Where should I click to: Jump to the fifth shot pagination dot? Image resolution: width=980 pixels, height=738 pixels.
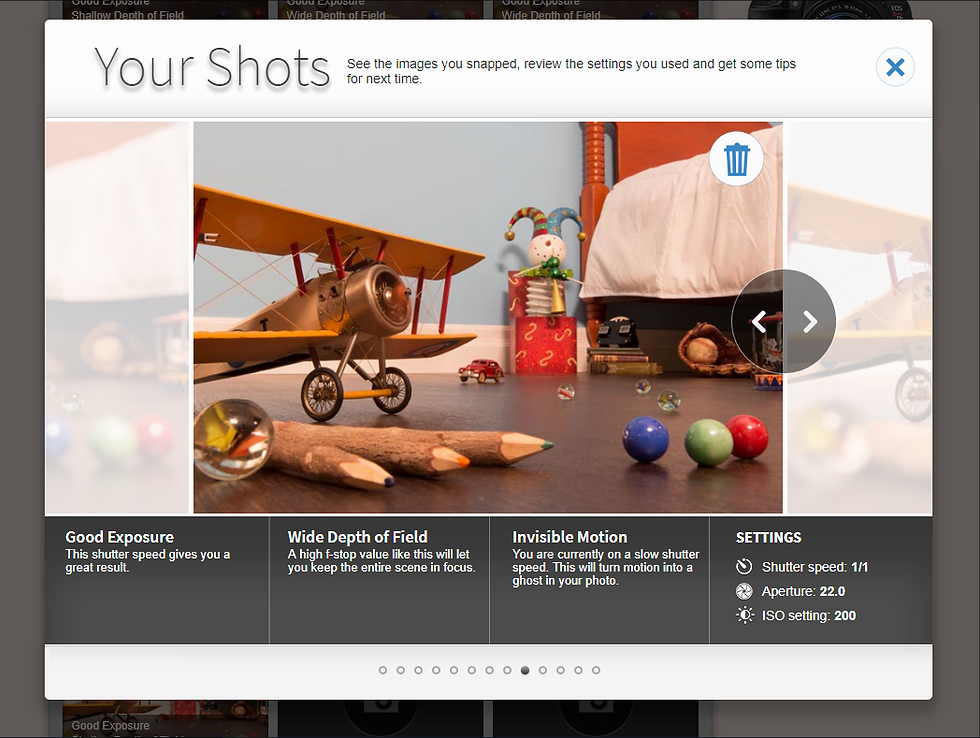click(x=454, y=670)
